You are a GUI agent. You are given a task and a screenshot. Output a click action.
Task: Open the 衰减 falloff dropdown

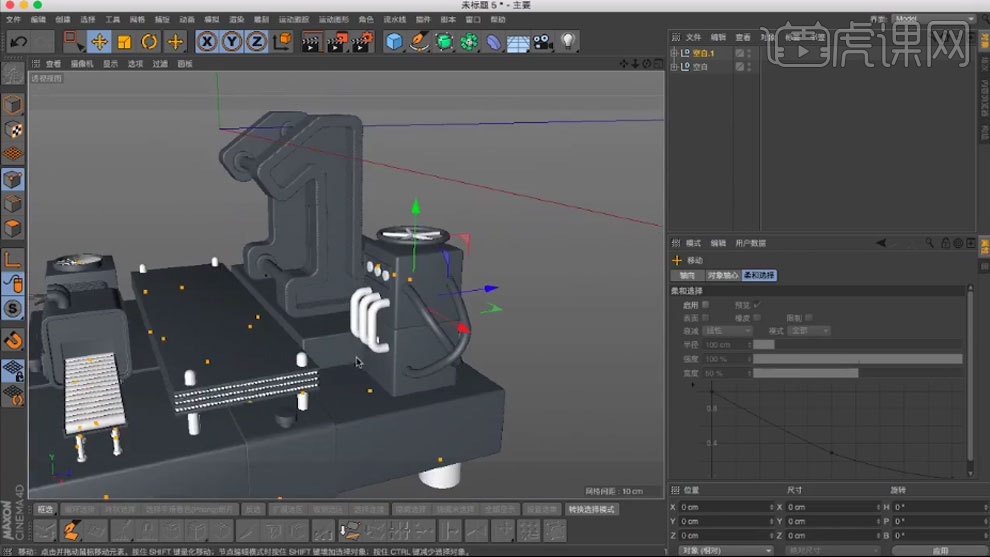(729, 331)
